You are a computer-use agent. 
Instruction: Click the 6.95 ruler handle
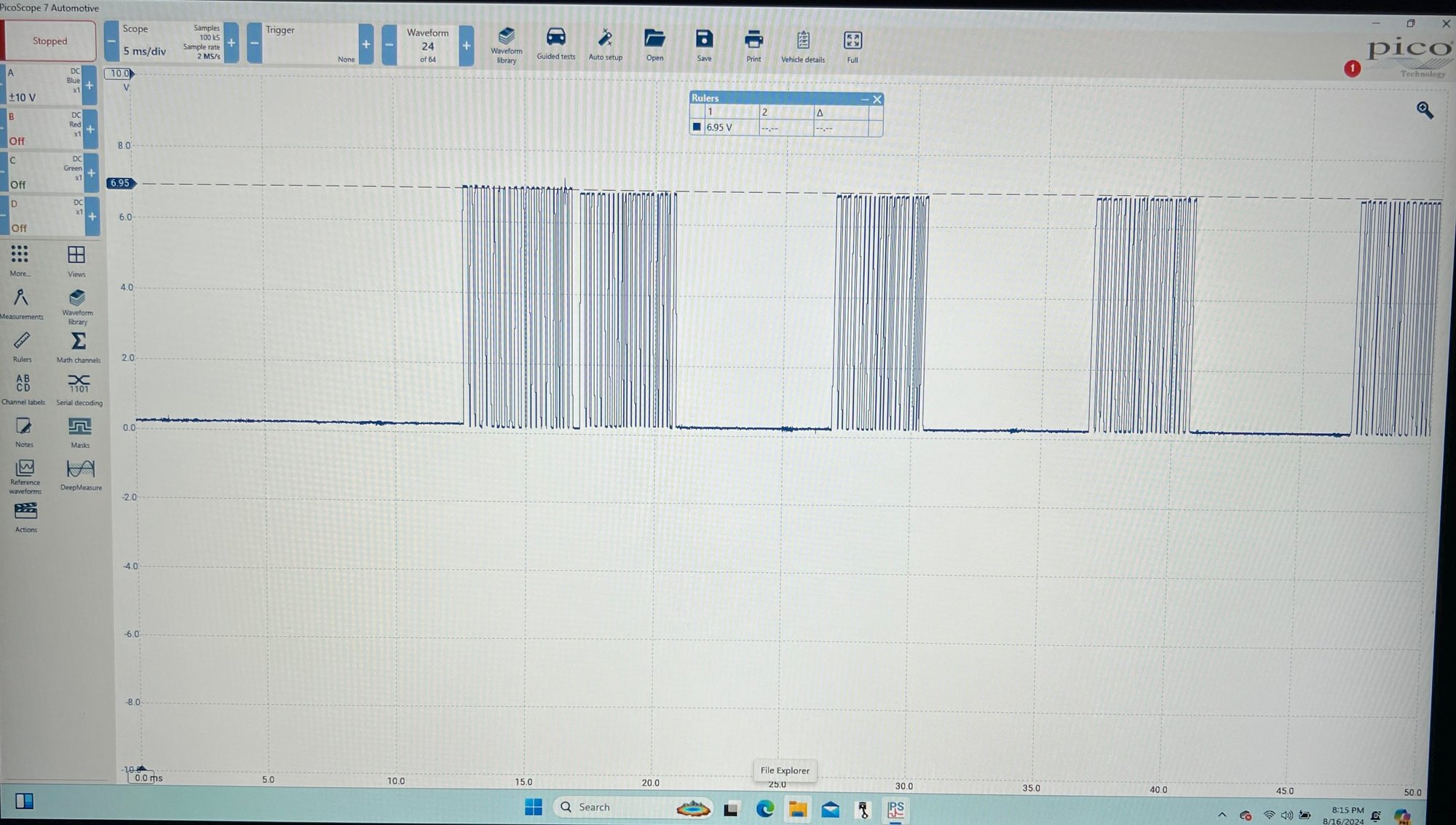pos(120,183)
